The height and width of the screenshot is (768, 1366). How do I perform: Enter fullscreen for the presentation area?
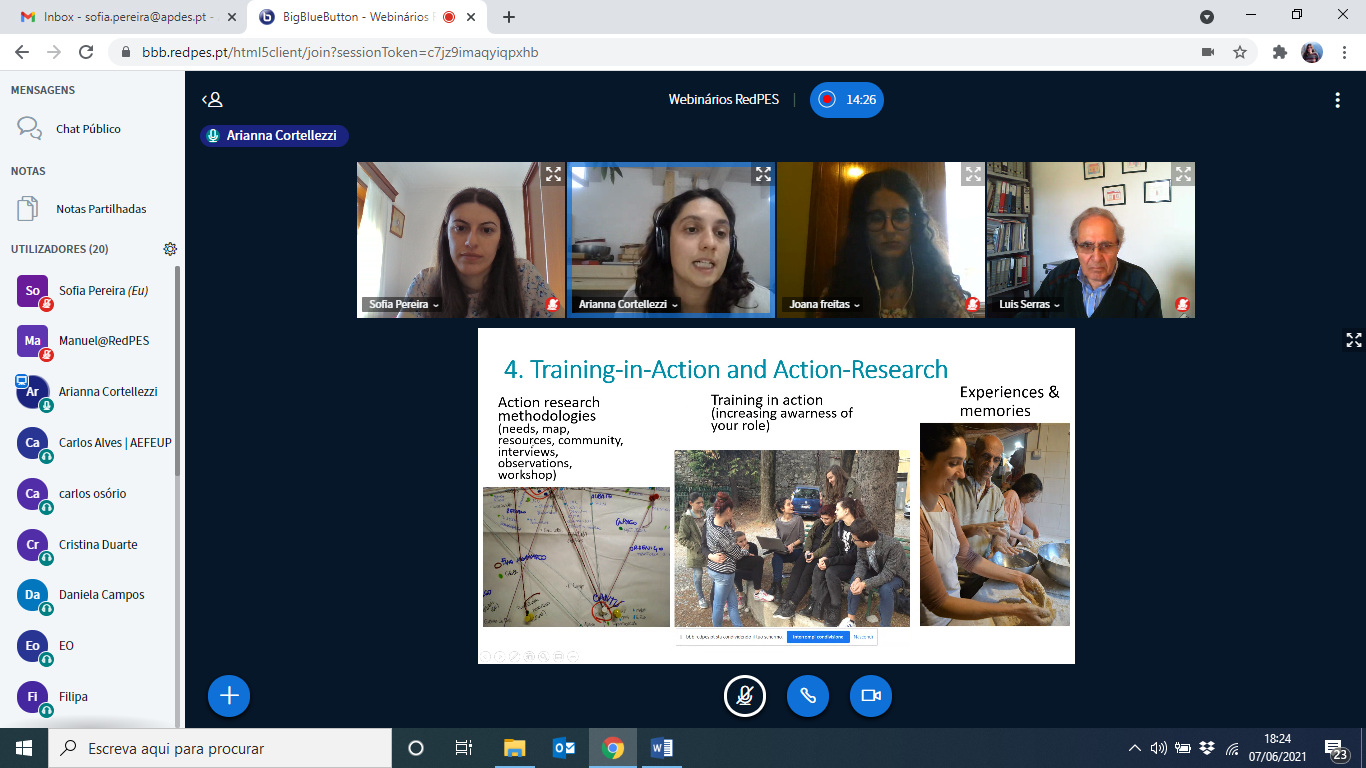click(x=1353, y=339)
